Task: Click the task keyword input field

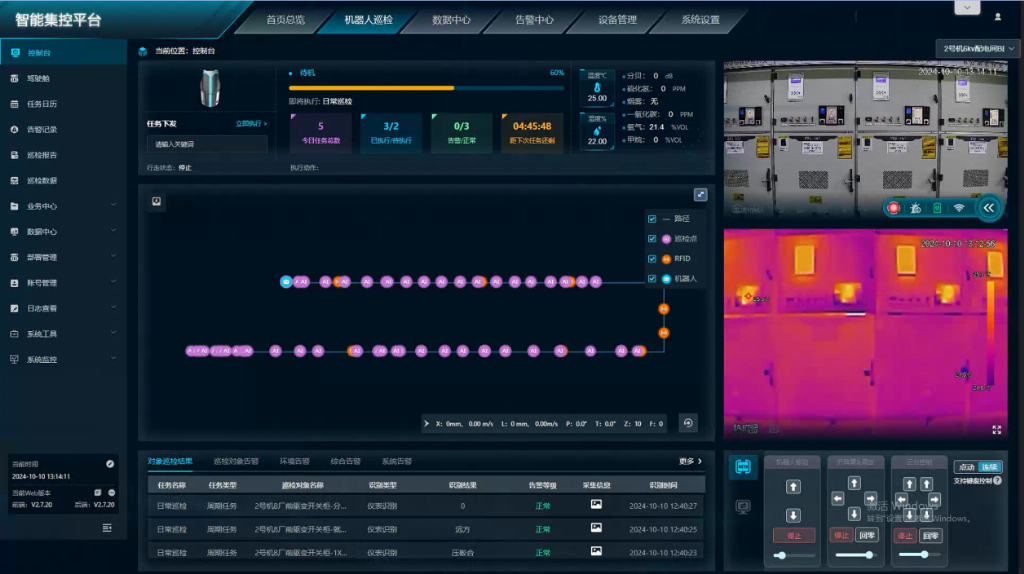Action: pos(206,144)
